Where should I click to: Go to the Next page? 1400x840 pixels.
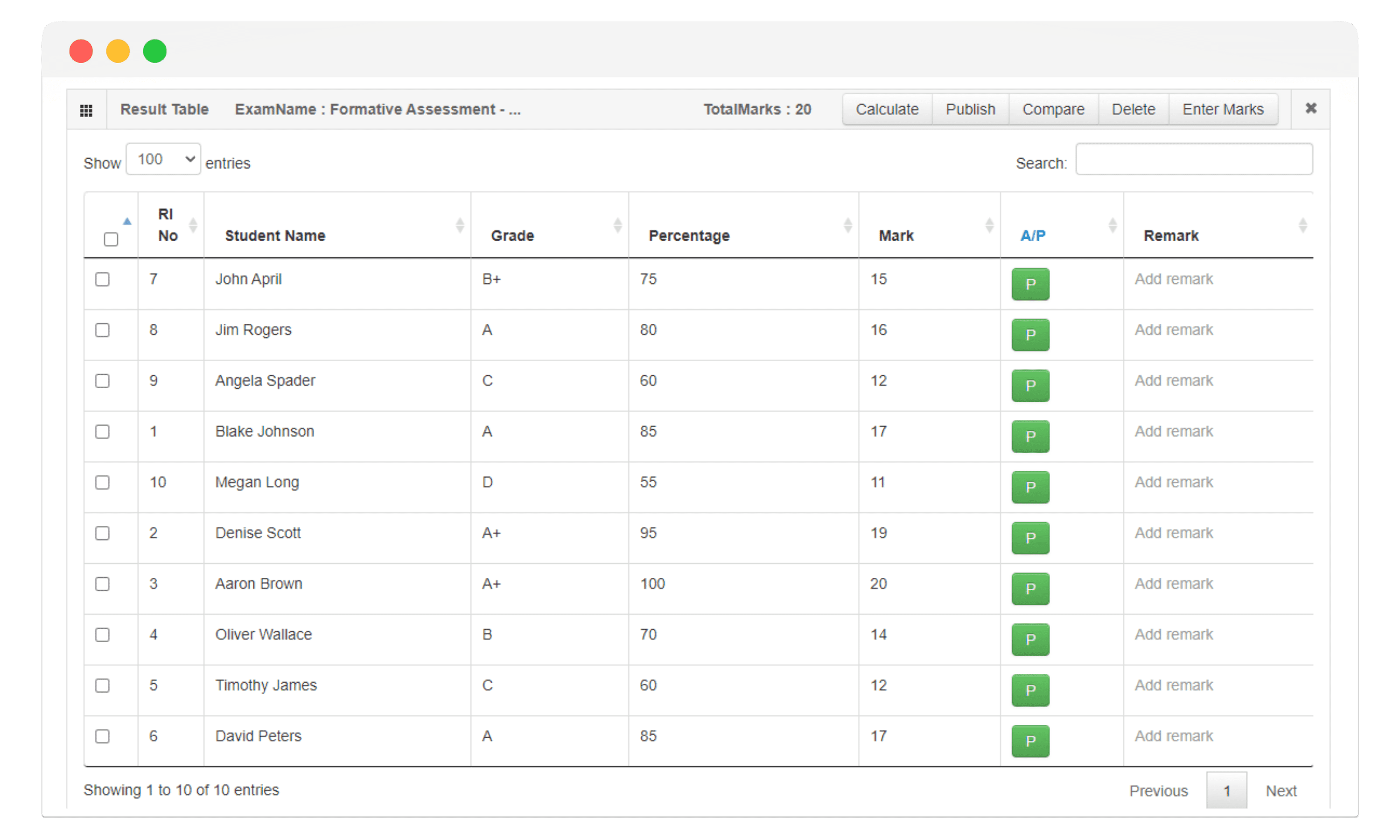click(1281, 791)
